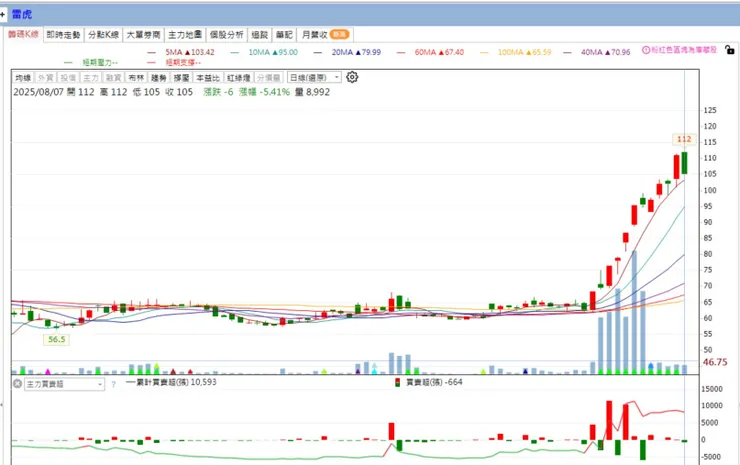Click the orange badge on 月營收 tab

pos(339,34)
